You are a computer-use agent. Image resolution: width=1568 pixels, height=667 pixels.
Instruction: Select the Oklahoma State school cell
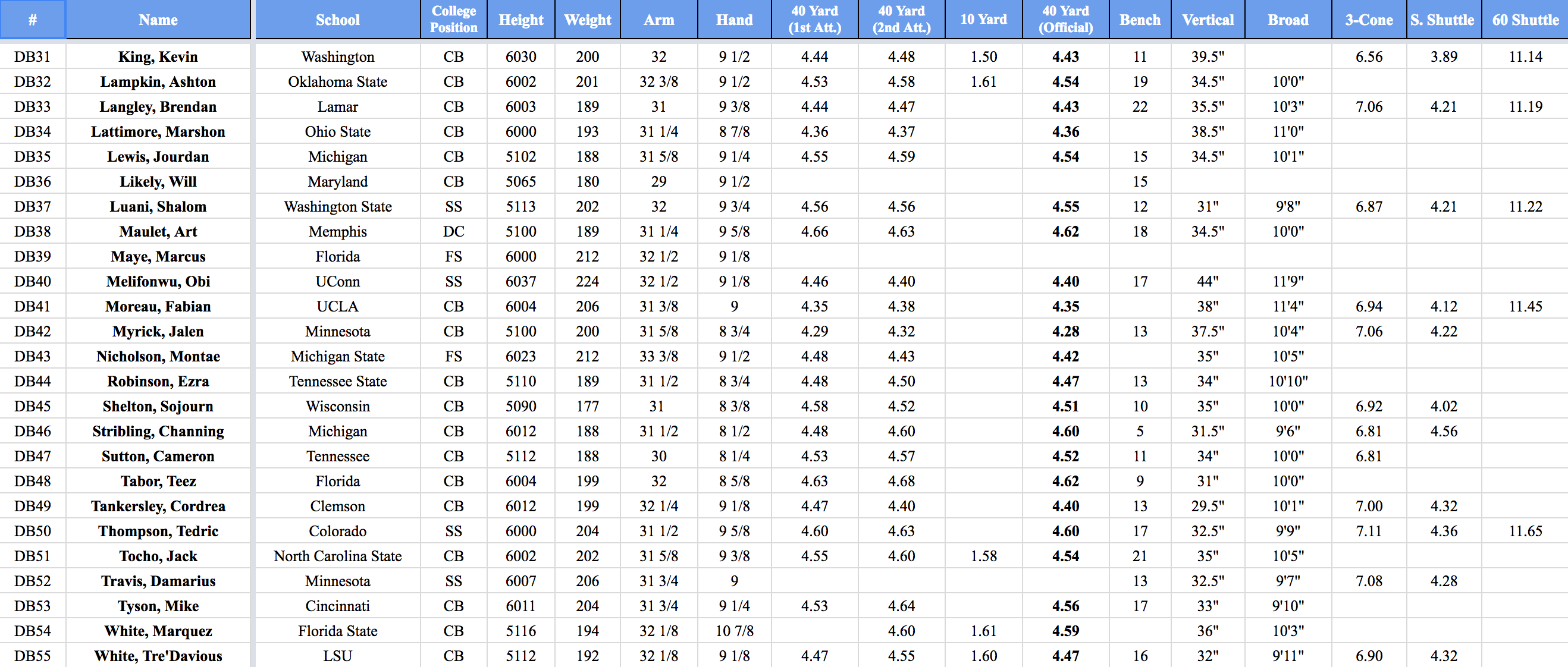pyautogui.click(x=337, y=81)
